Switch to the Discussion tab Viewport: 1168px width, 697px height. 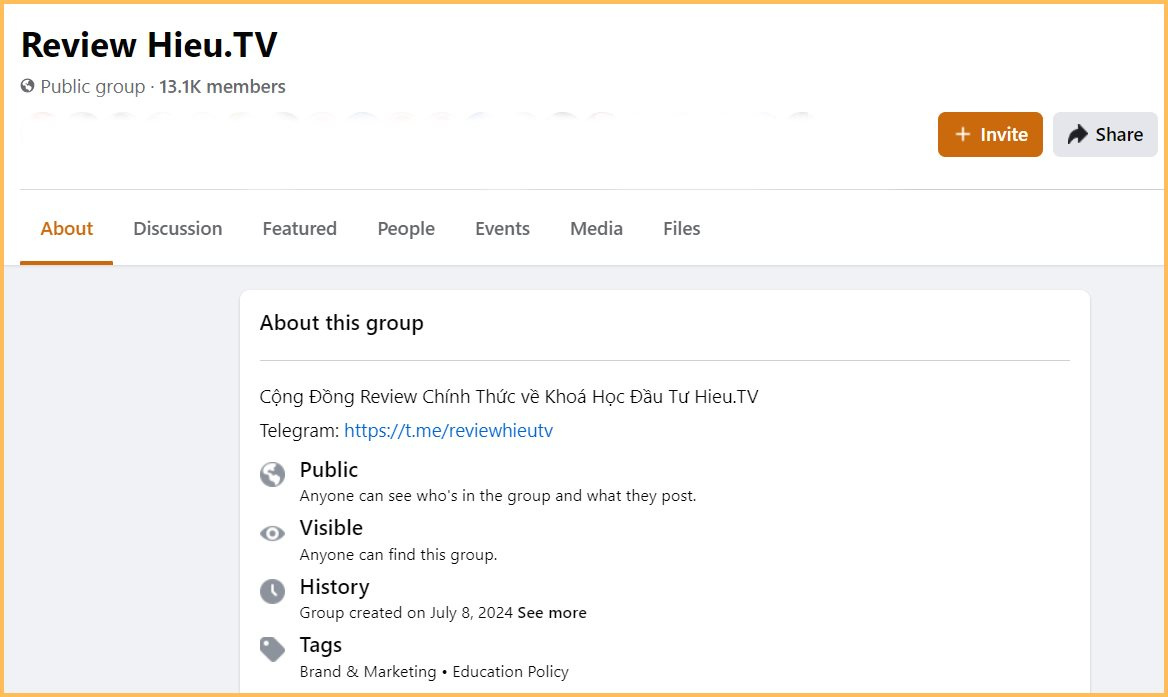[177, 229]
